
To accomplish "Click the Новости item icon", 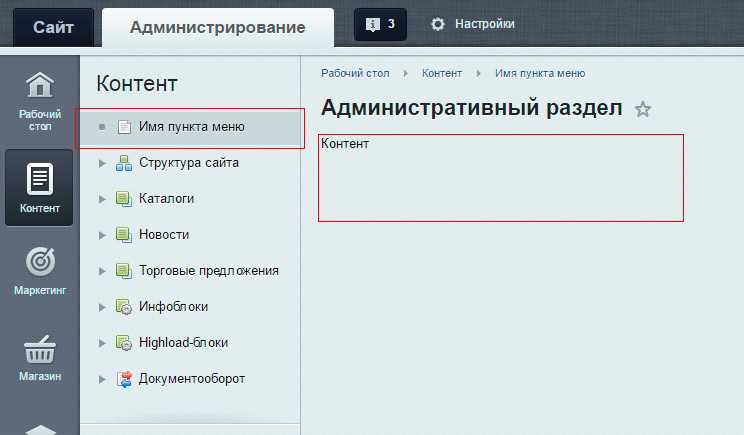I will [124, 235].
